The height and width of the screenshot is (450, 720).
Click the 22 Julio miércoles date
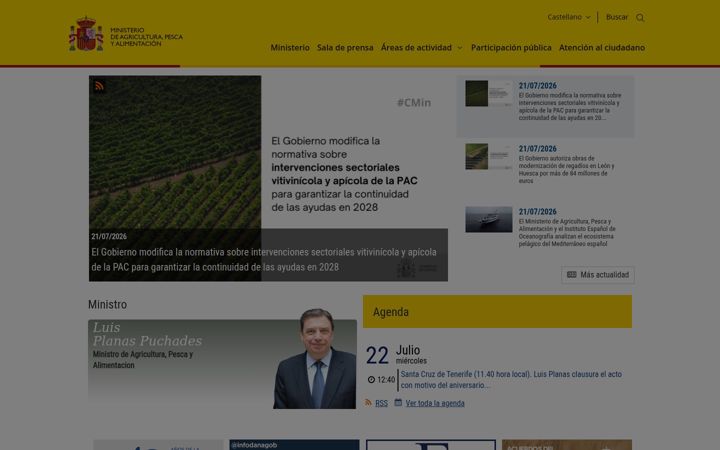[x=396, y=355]
